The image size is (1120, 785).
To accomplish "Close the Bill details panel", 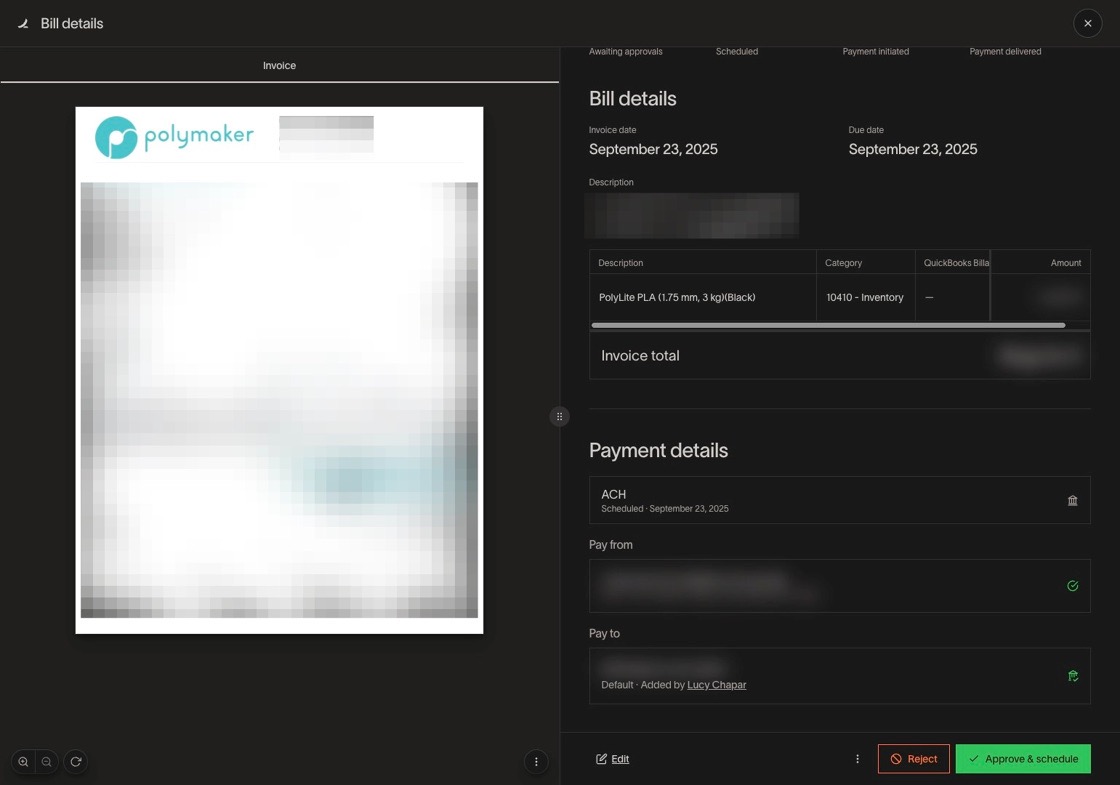I will tap(1087, 23).
